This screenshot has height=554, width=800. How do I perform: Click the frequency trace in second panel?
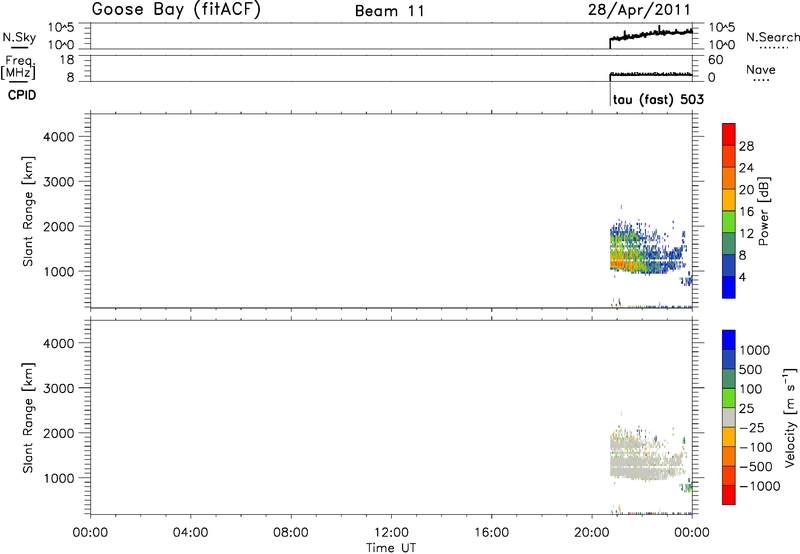click(x=651, y=74)
